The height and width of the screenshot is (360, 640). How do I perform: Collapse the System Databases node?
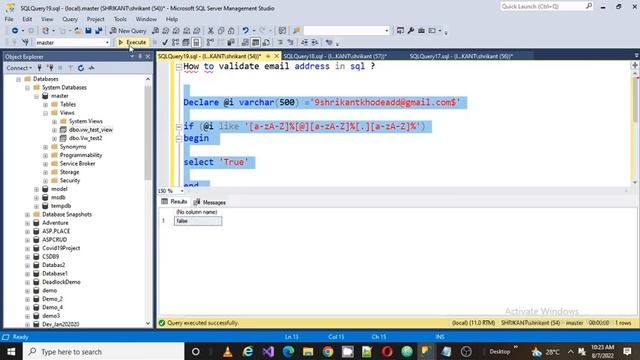pyautogui.click(x=28, y=87)
